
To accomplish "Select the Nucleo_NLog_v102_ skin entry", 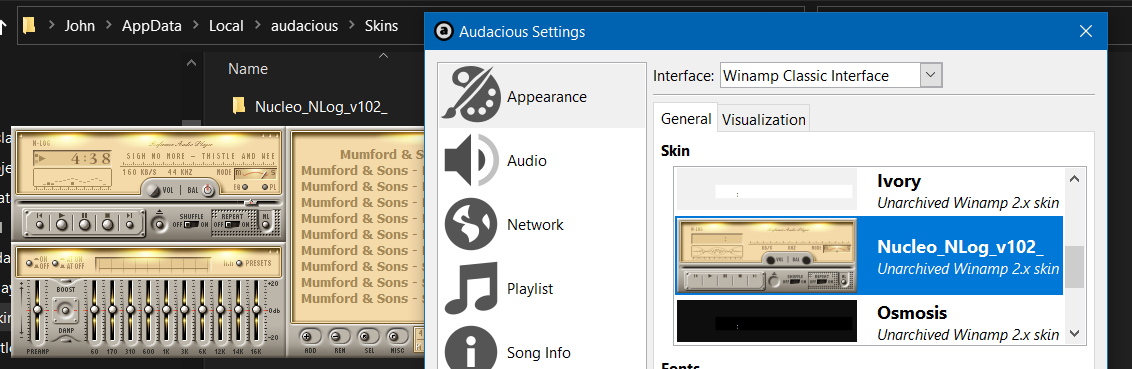I will [869, 256].
